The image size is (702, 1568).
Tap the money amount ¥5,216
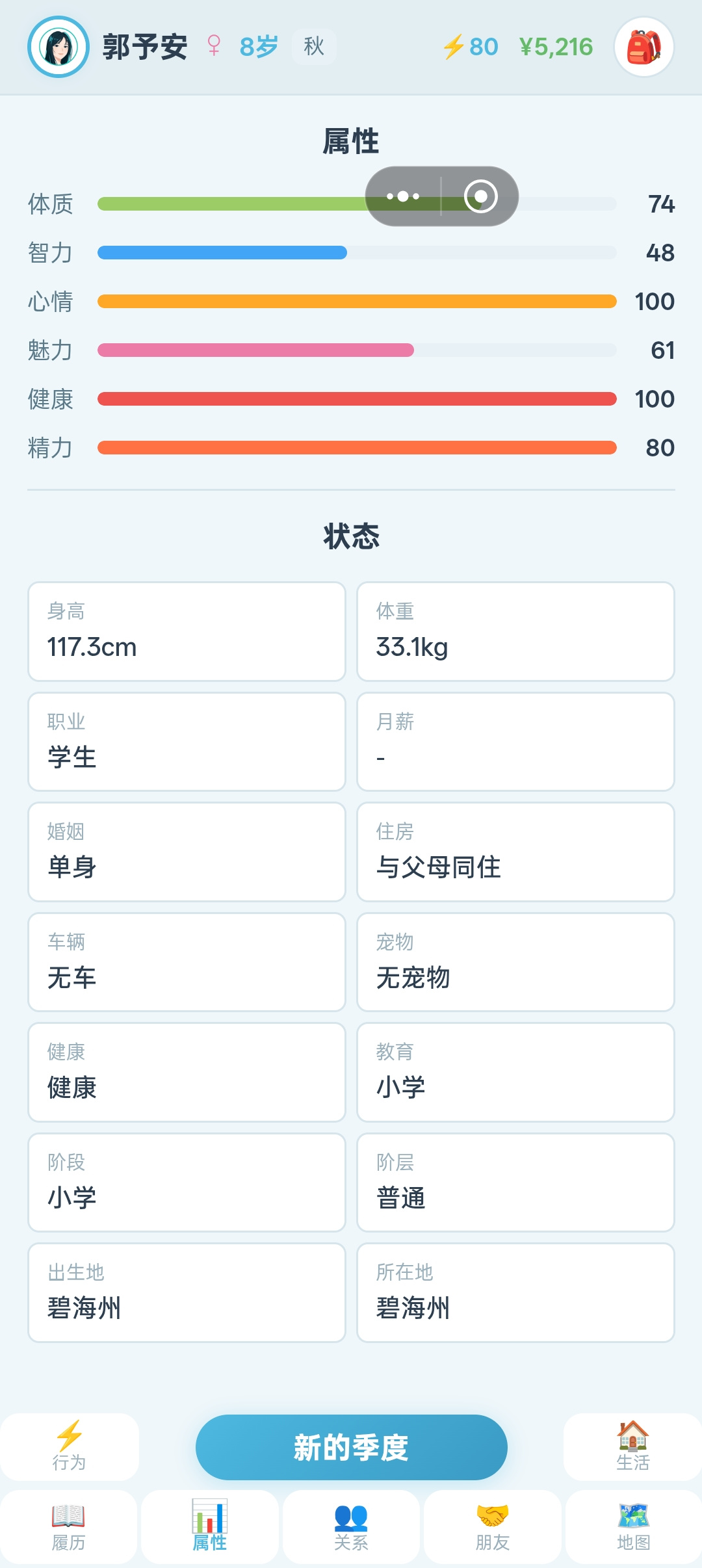tap(556, 47)
